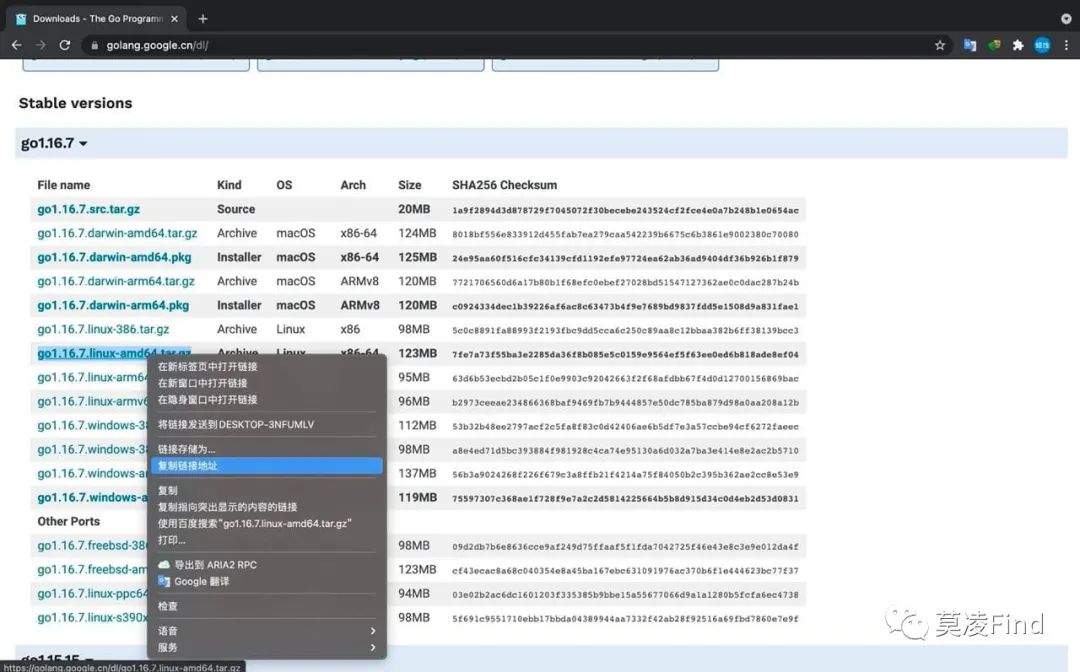
Task: Close the Downloads - The Go Programming tab
Action: (x=174, y=19)
